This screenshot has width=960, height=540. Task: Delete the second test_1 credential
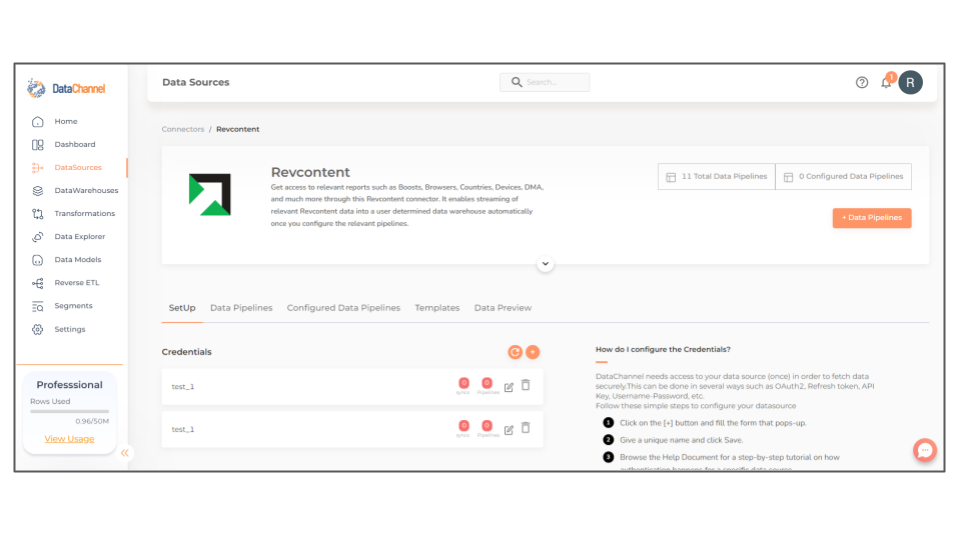pos(525,428)
